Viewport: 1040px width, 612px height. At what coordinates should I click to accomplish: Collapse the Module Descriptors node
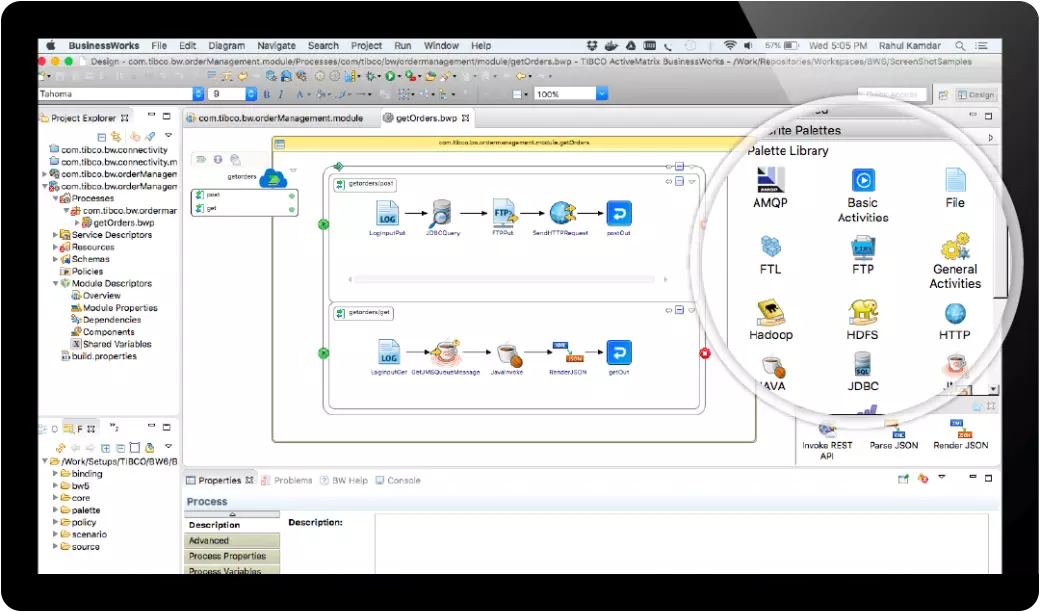tap(55, 283)
